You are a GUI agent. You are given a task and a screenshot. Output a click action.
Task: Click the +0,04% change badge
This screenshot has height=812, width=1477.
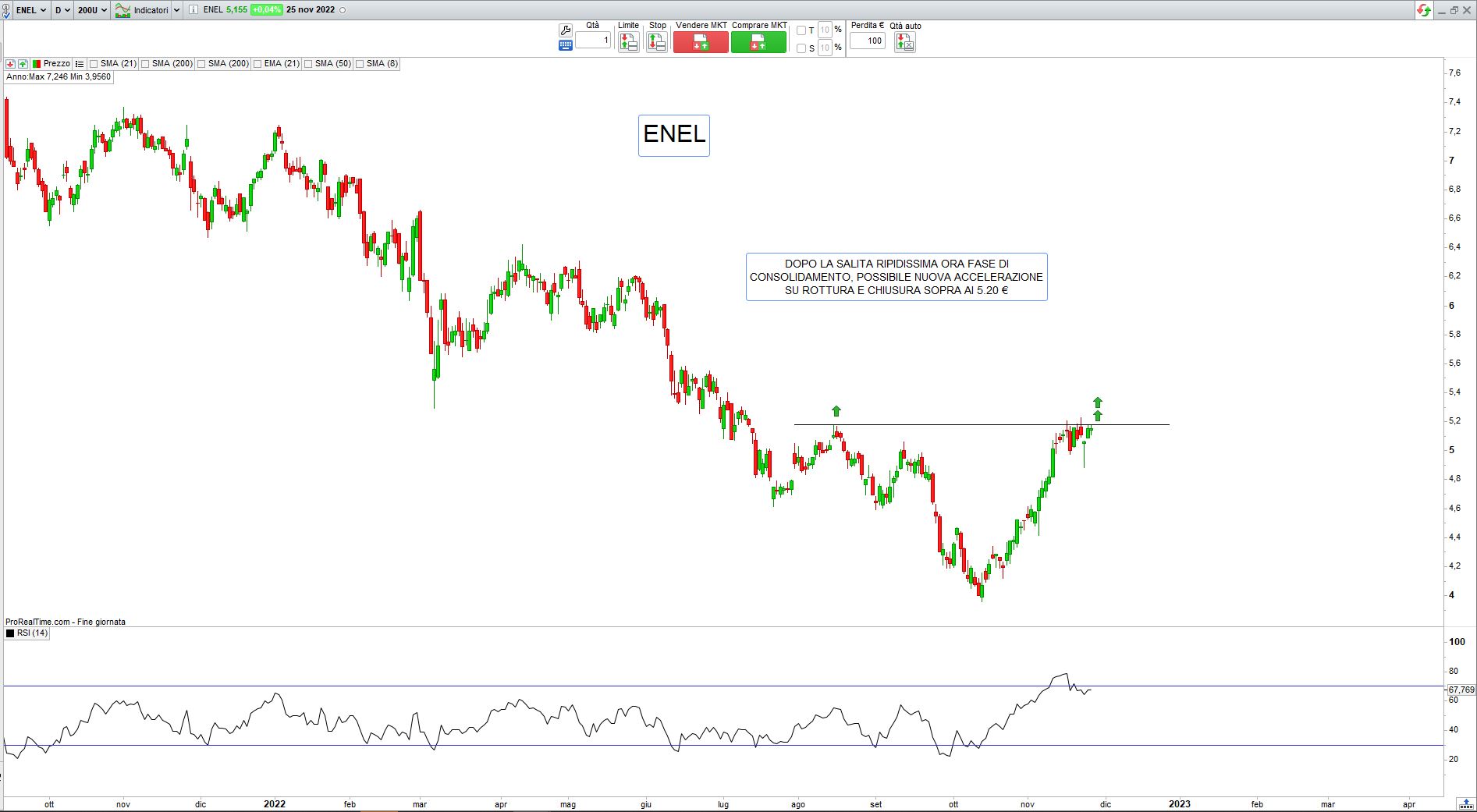266,10
